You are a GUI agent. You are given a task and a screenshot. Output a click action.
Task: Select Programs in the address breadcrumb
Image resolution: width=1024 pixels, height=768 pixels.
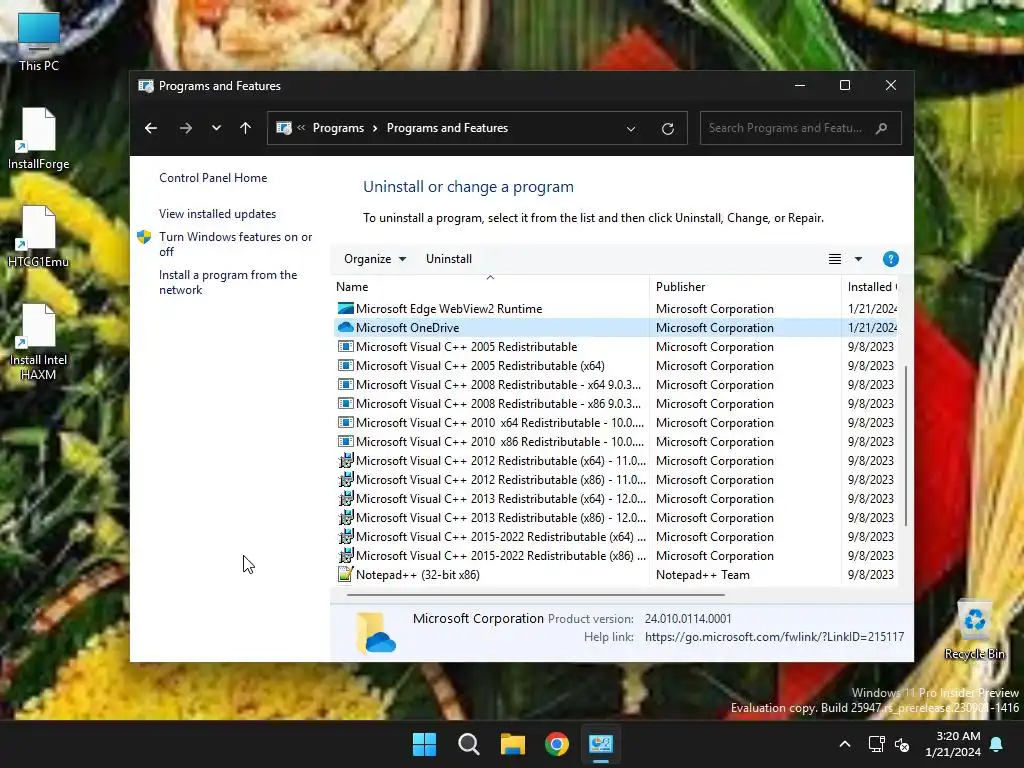click(338, 128)
